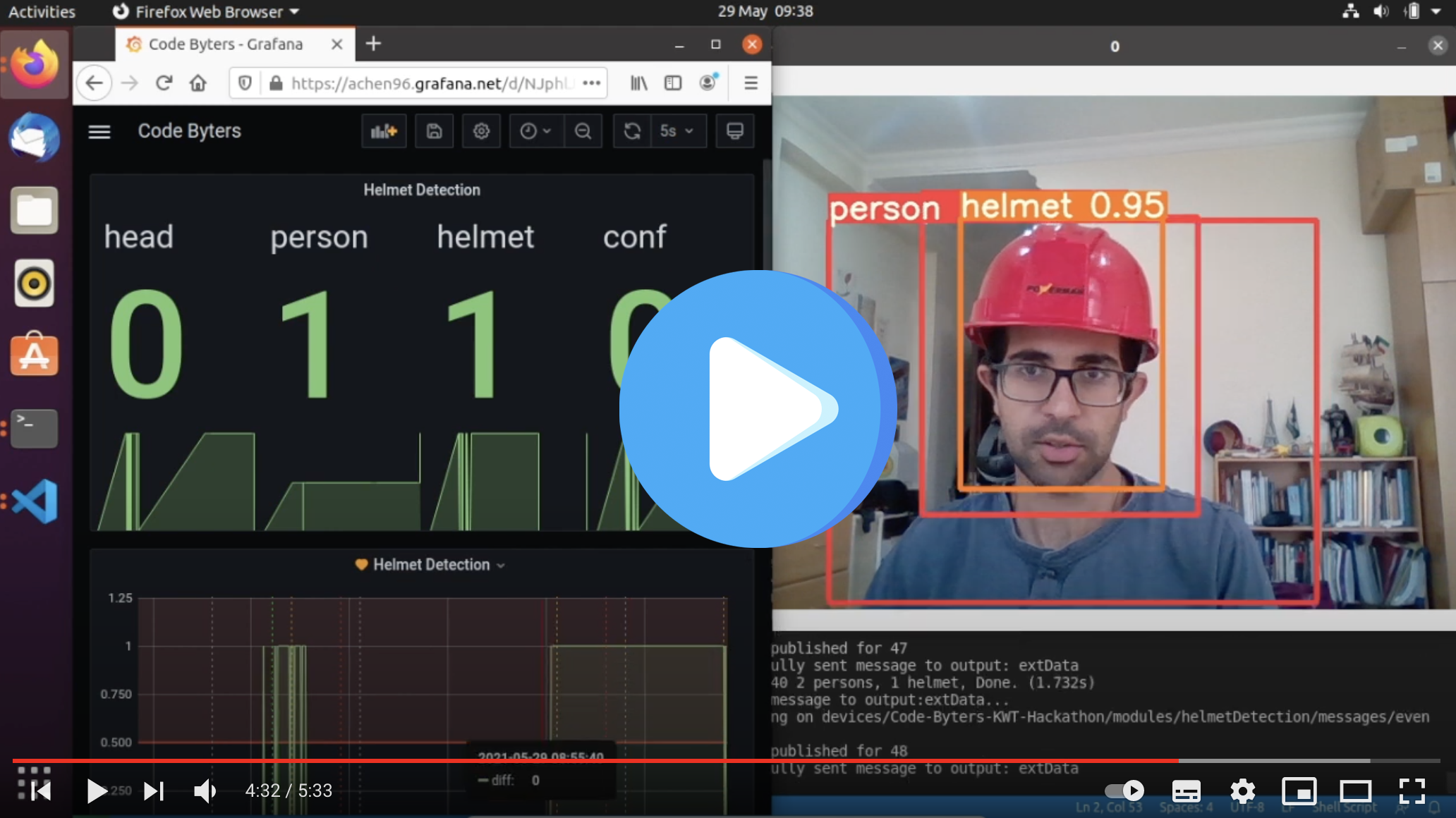Image resolution: width=1456 pixels, height=818 pixels.
Task: Launch Thunderbird mail from the dock
Action: click(34, 137)
